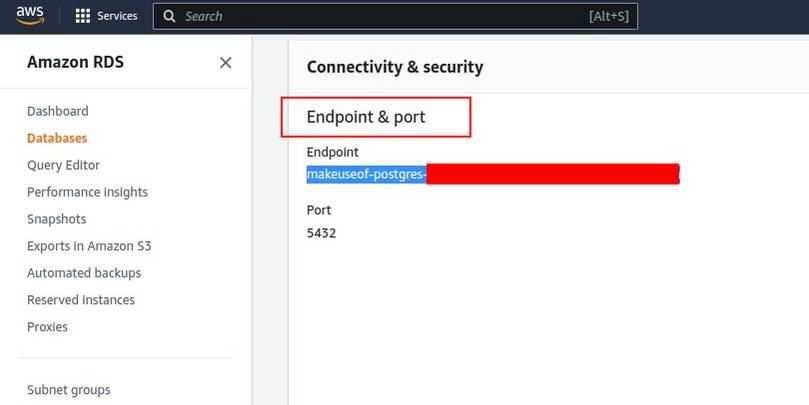
Task: Go to Automated backups
Action: click(x=84, y=273)
